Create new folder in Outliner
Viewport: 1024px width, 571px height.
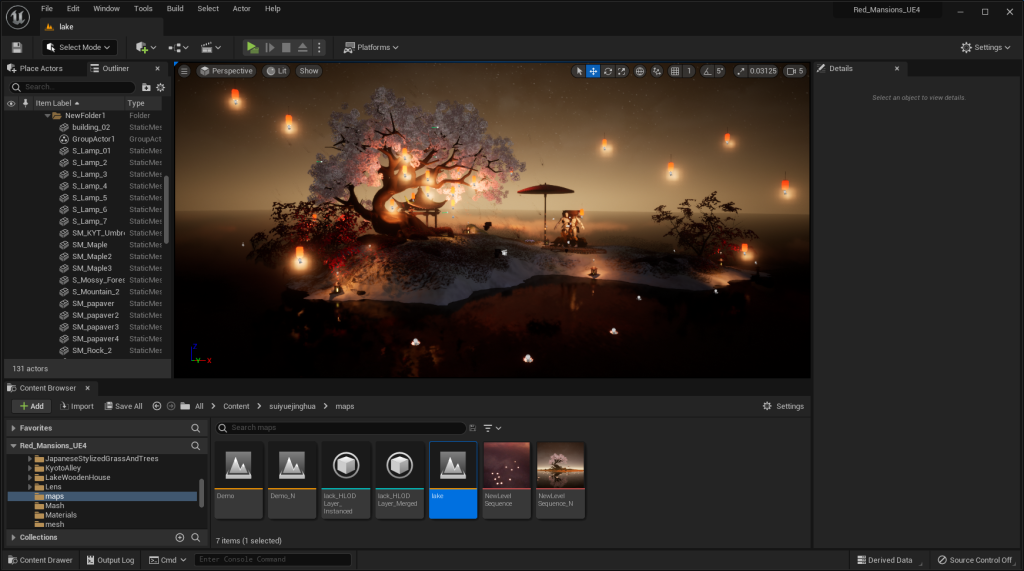[x=146, y=87]
